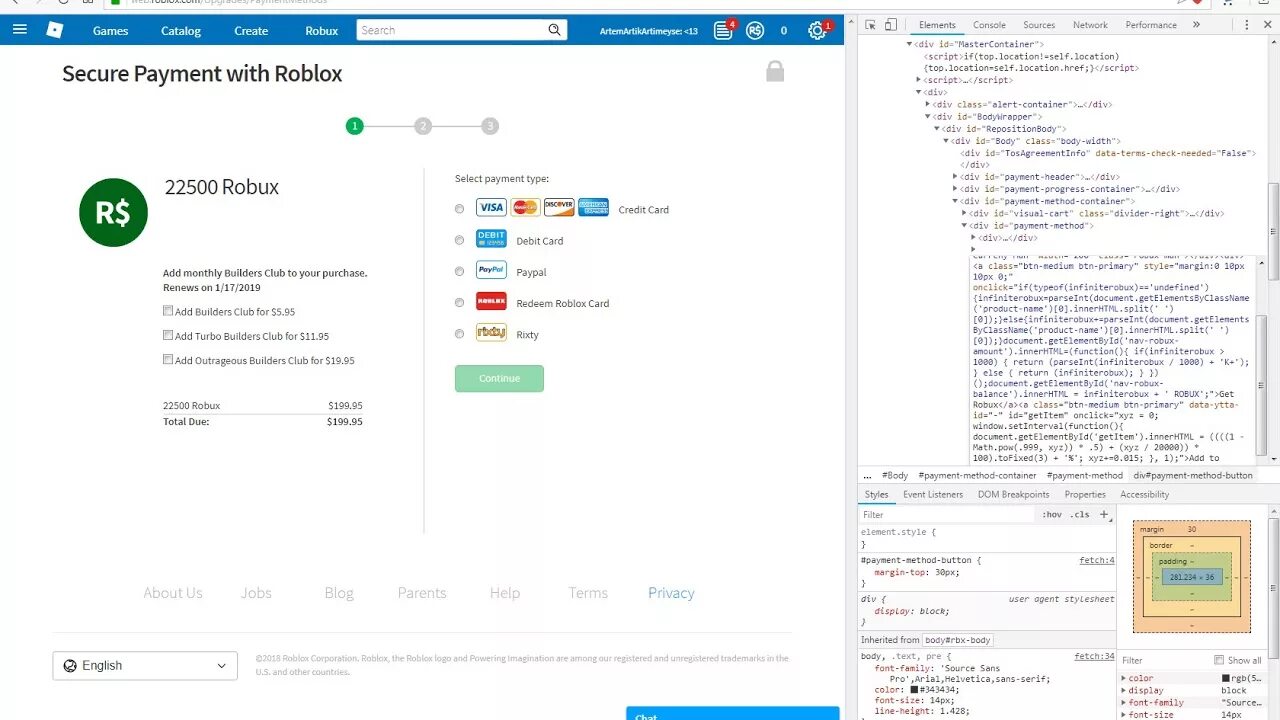
Task: Open the DevTools Network tab
Action: [x=1090, y=25]
